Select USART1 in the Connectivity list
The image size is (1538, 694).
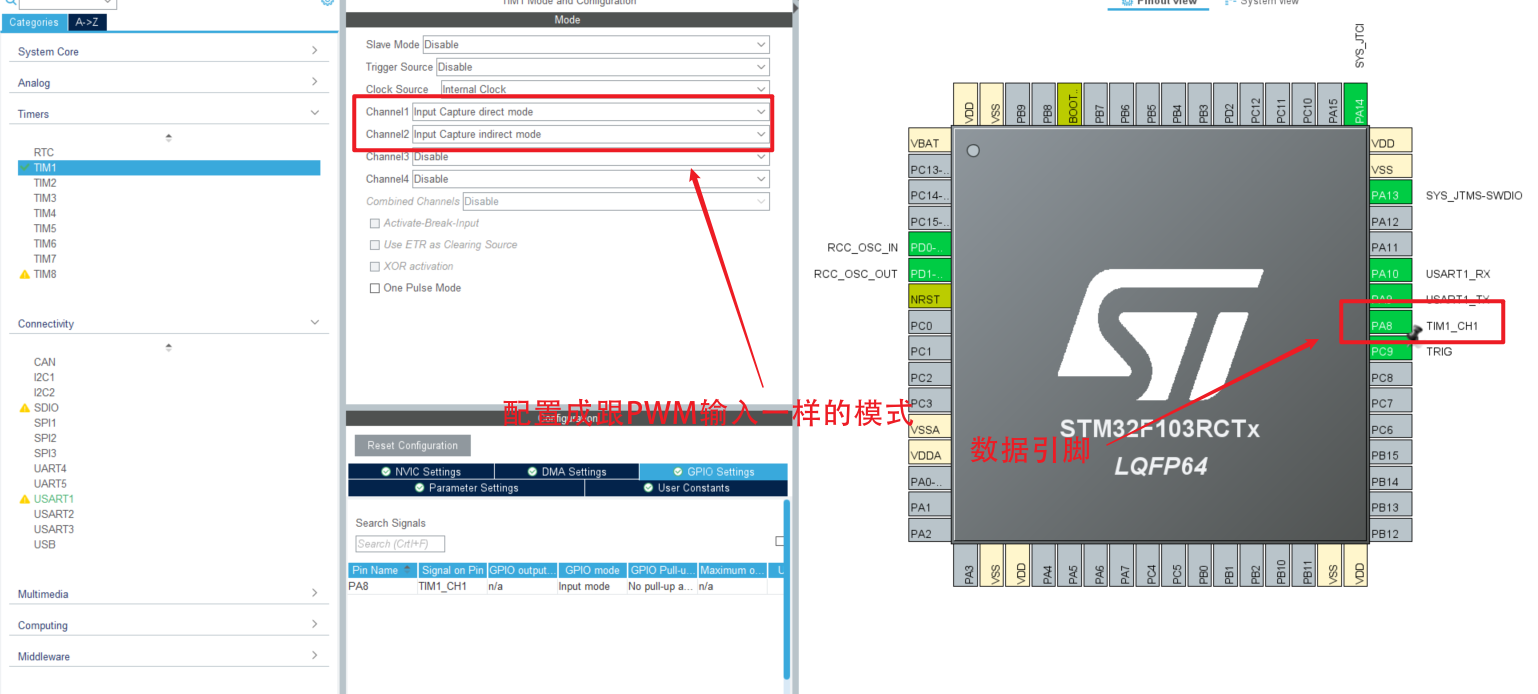[54, 499]
